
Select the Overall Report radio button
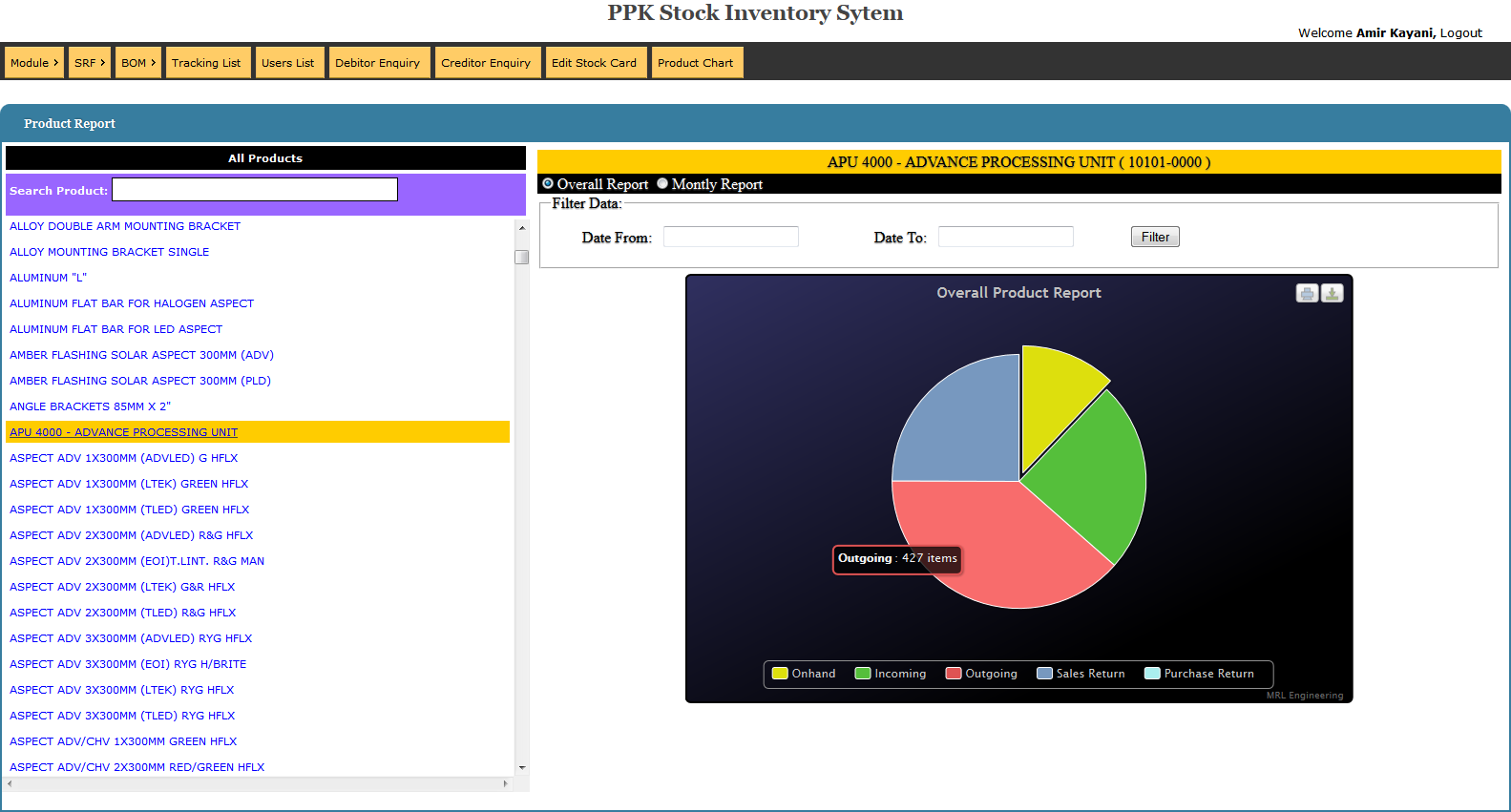(x=548, y=183)
